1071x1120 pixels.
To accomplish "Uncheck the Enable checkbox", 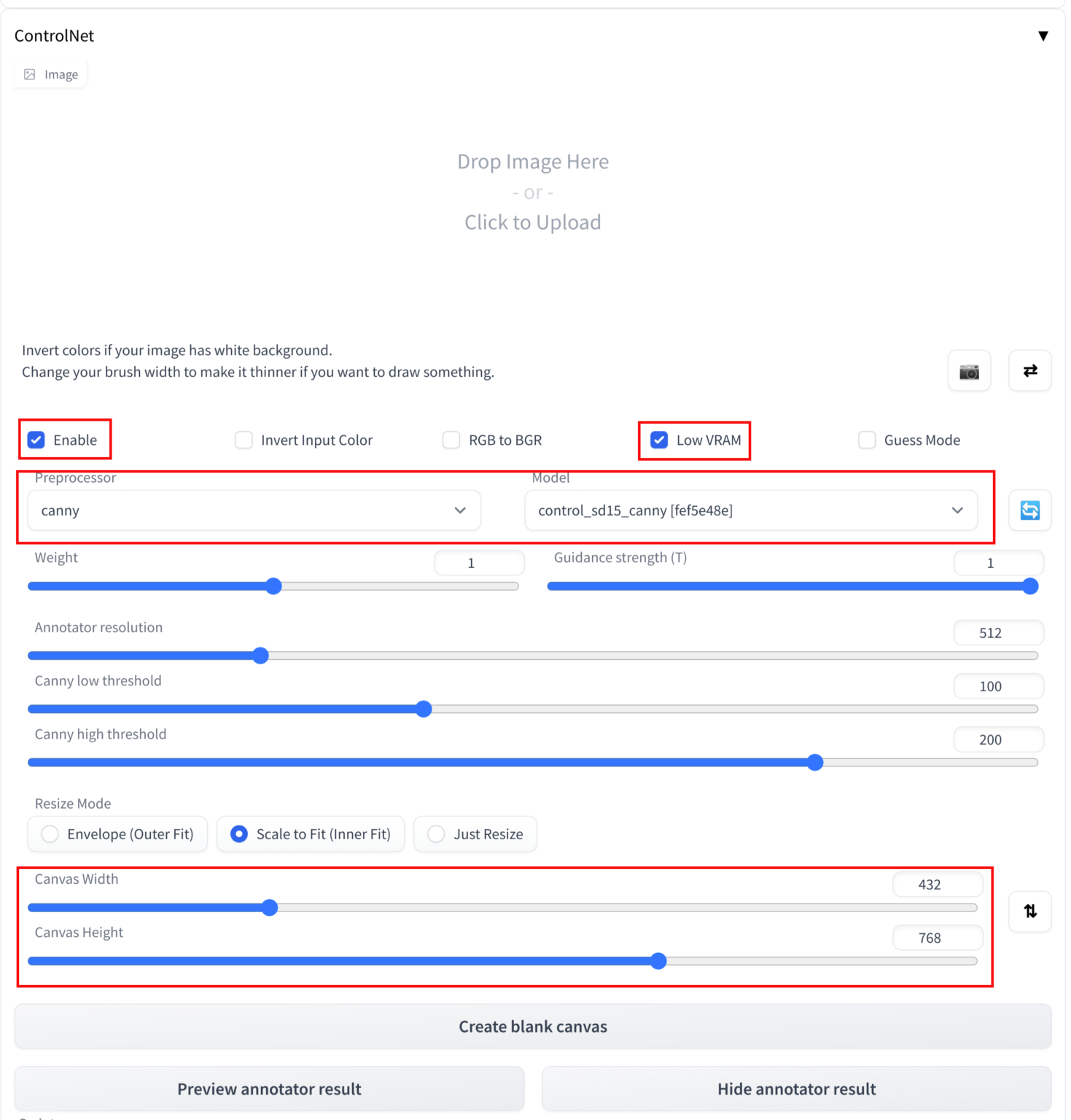I will coord(36,440).
